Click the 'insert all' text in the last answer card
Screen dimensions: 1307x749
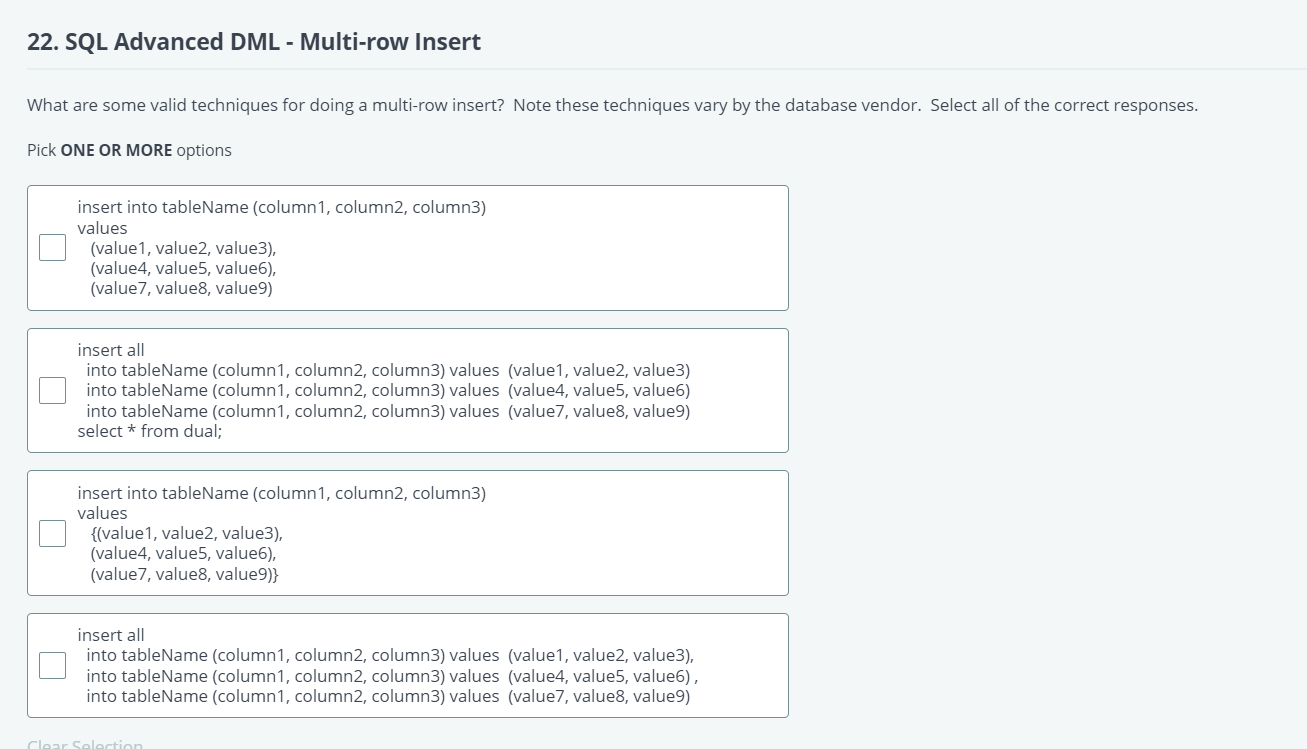111,635
